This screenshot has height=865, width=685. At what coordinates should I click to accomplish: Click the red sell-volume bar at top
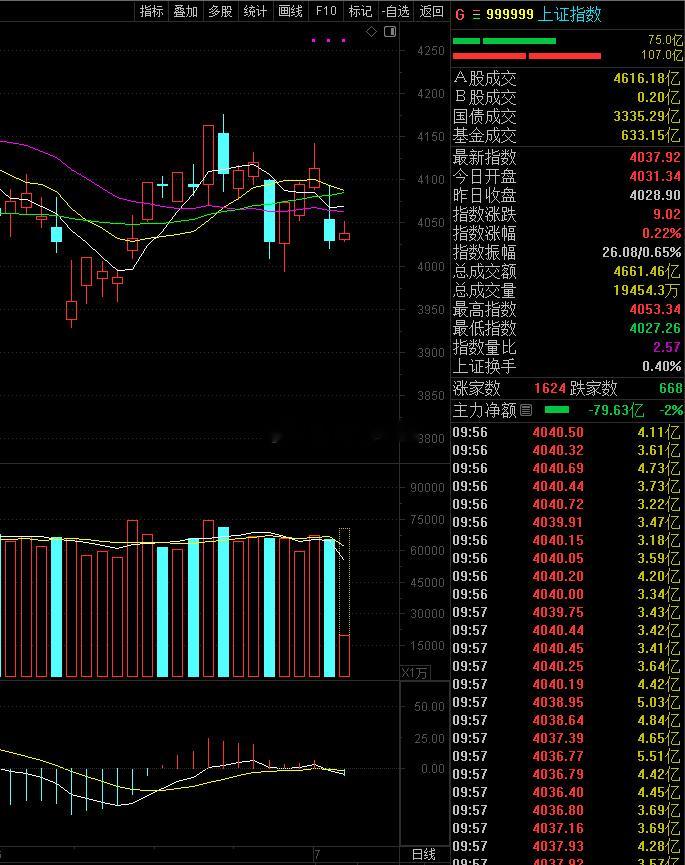[527, 56]
